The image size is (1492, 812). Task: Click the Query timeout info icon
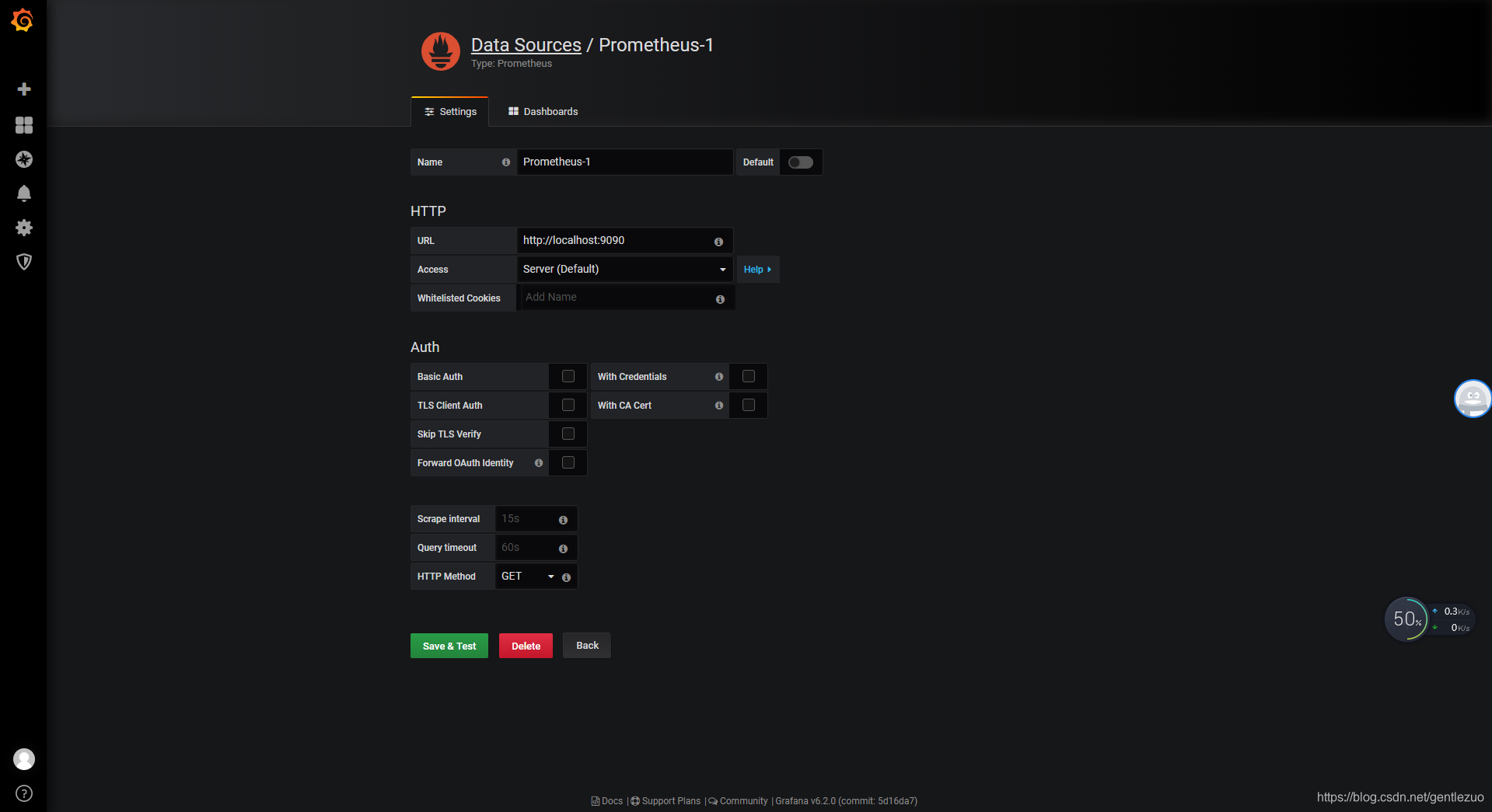(x=563, y=549)
